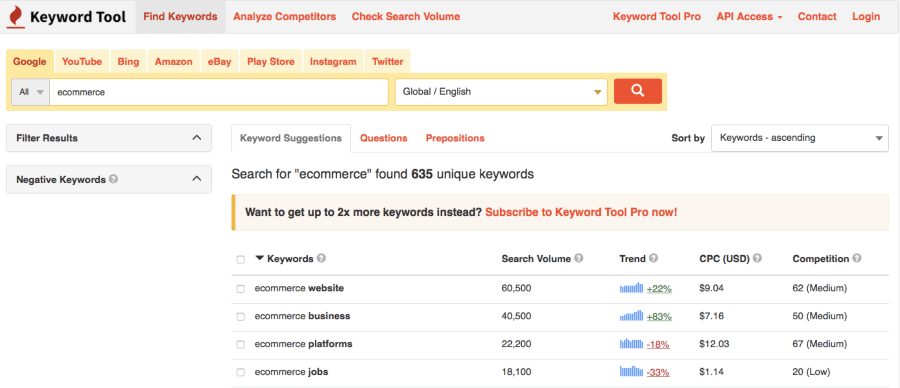Image resolution: width=900 pixels, height=388 pixels.
Task: Click trend chart for ecommerce business
Action: (631, 316)
